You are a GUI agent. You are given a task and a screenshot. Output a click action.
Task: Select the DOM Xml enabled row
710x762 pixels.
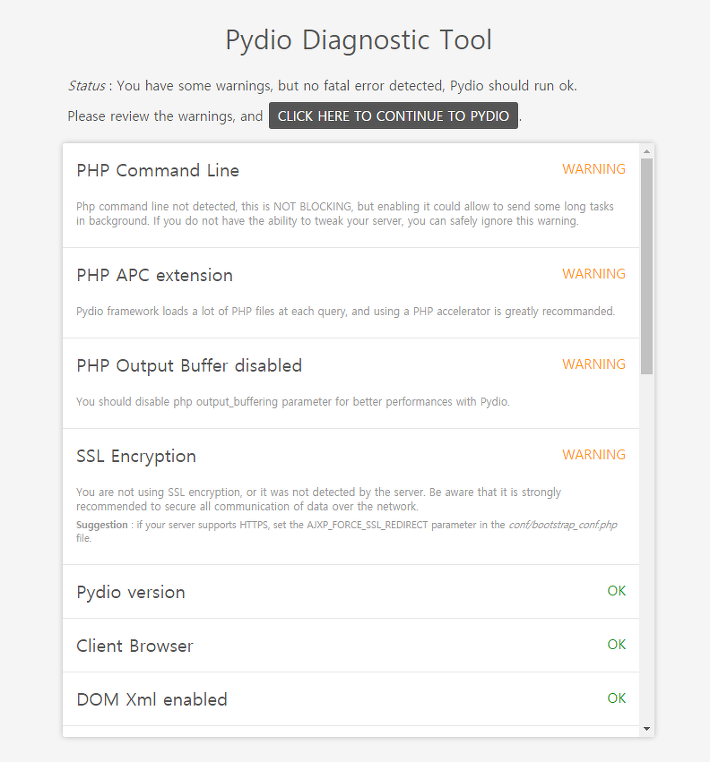pos(351,699)
